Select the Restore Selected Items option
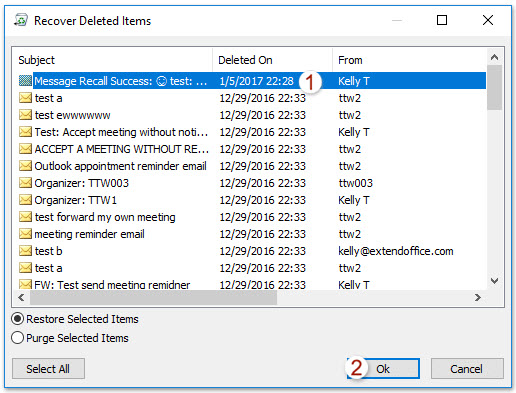This screenshot has height=393, width=516. tap(17, 319)
